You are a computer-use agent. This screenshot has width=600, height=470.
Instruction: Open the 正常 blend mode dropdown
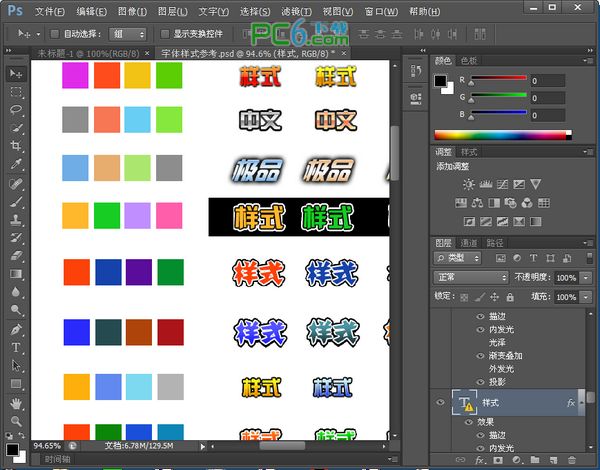(471, 277)
